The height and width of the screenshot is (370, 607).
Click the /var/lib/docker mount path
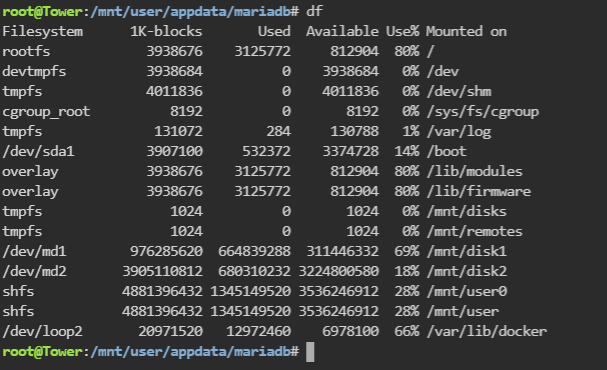pos(487,331)
